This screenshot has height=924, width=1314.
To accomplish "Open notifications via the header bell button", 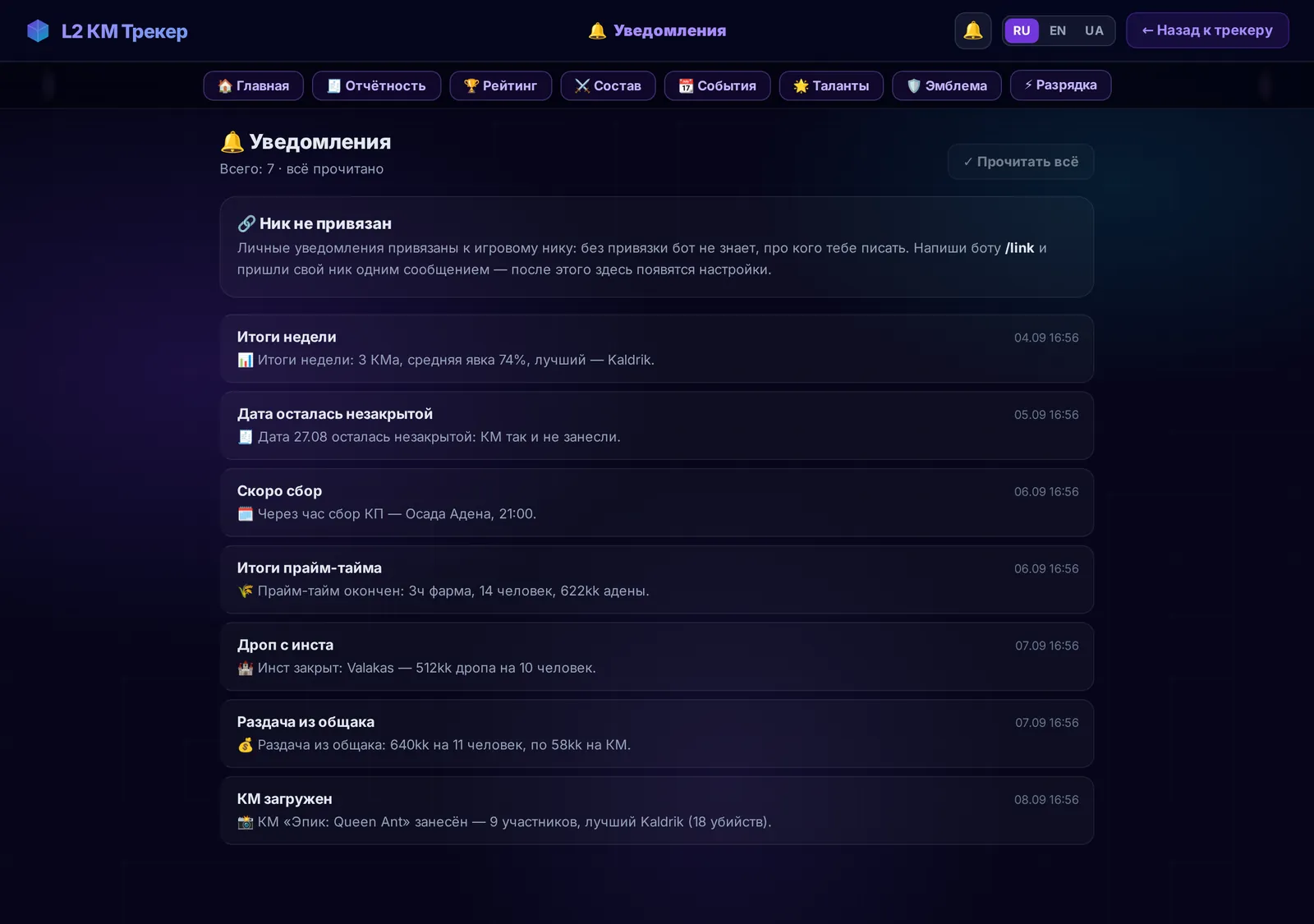I will [x=972, y=31].
